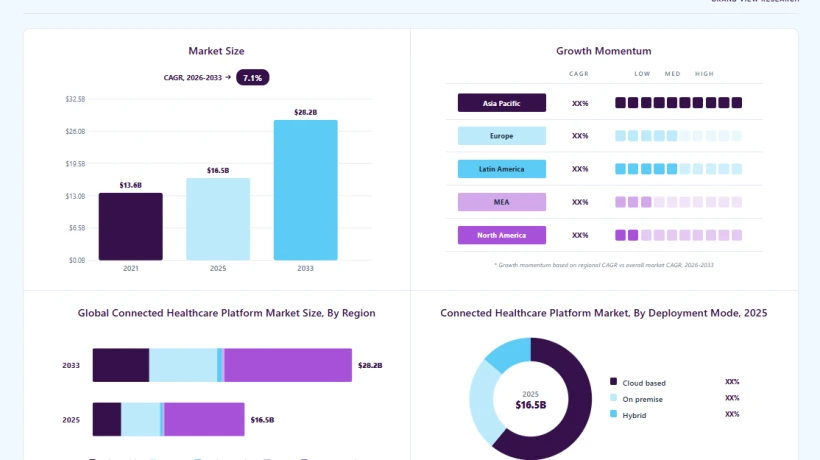Click the Asia Pacific region button
The height and width of the screenshot is (460, 820).
[502, 103]
